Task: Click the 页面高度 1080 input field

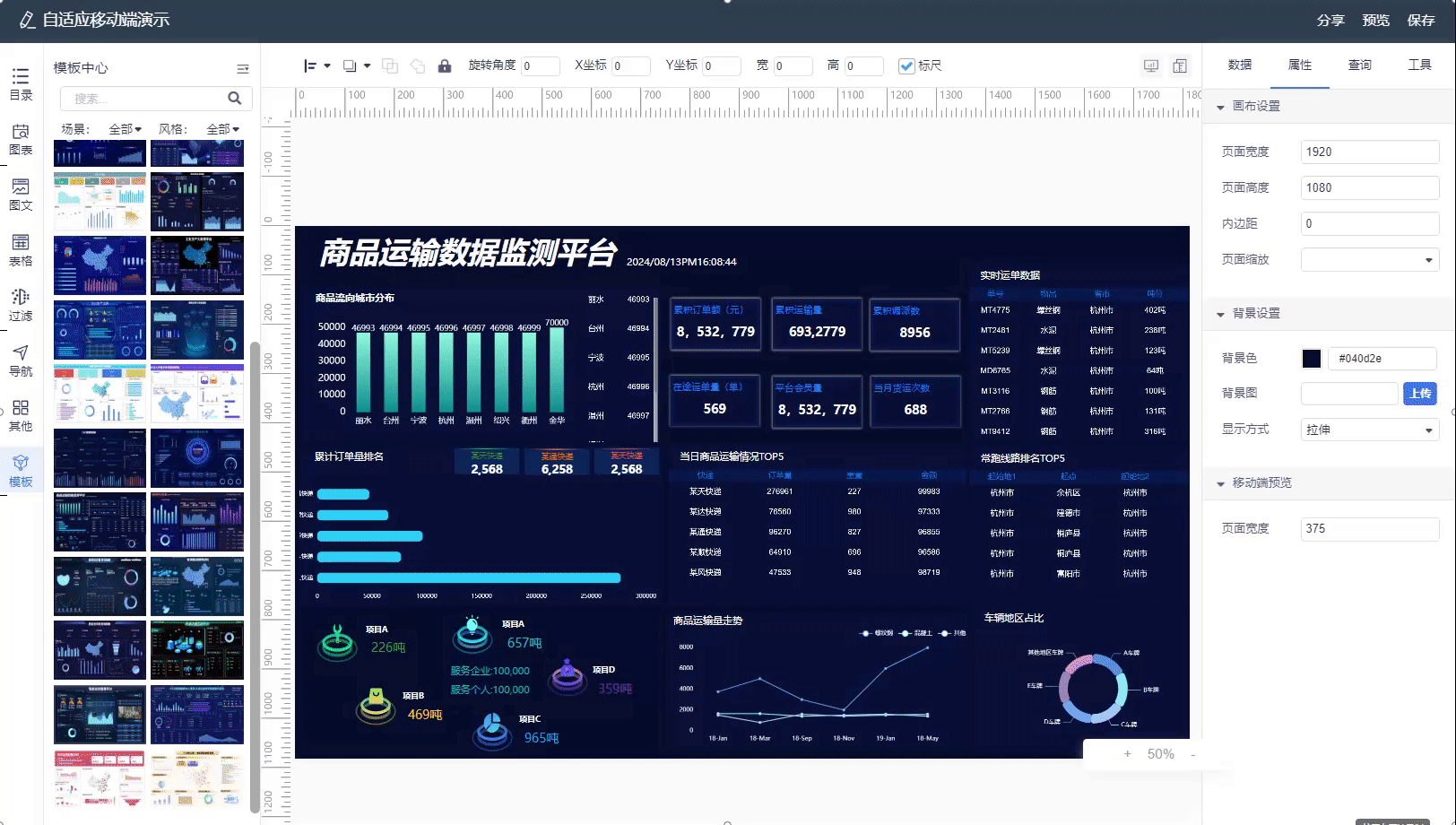Action: pos(1370,187)
